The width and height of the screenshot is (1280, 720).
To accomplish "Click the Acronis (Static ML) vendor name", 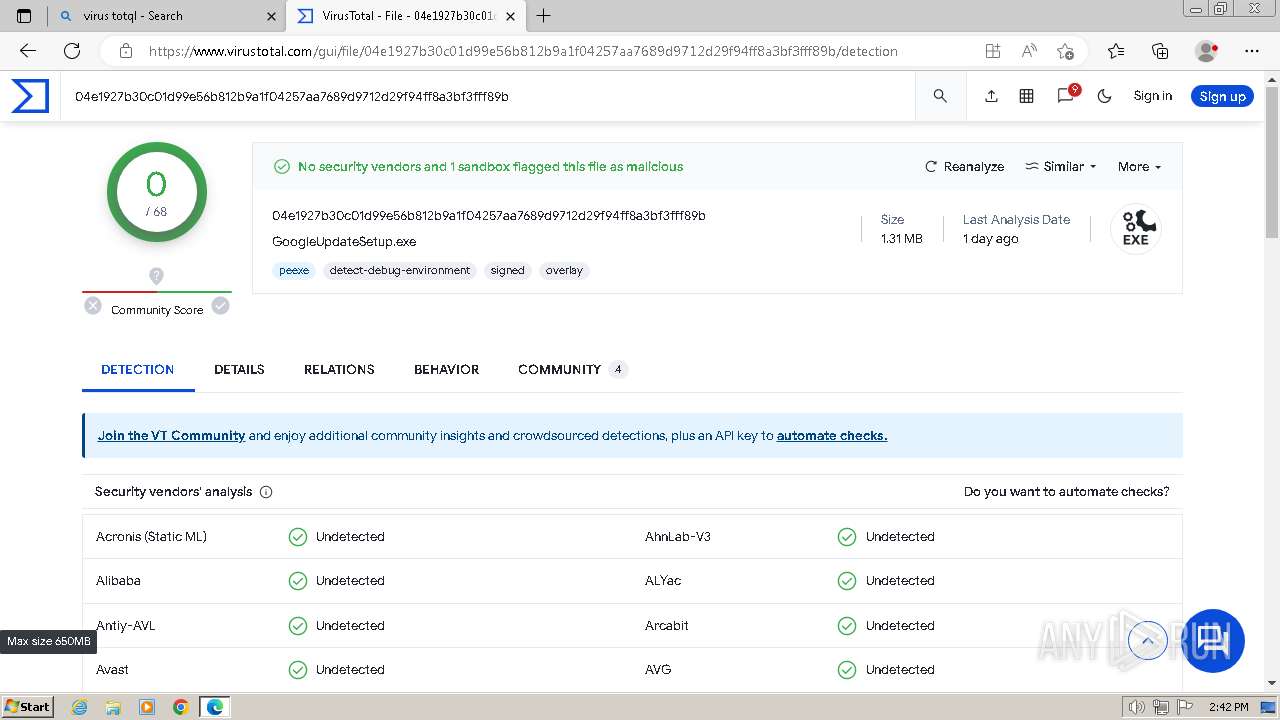I will coord(151,537).
